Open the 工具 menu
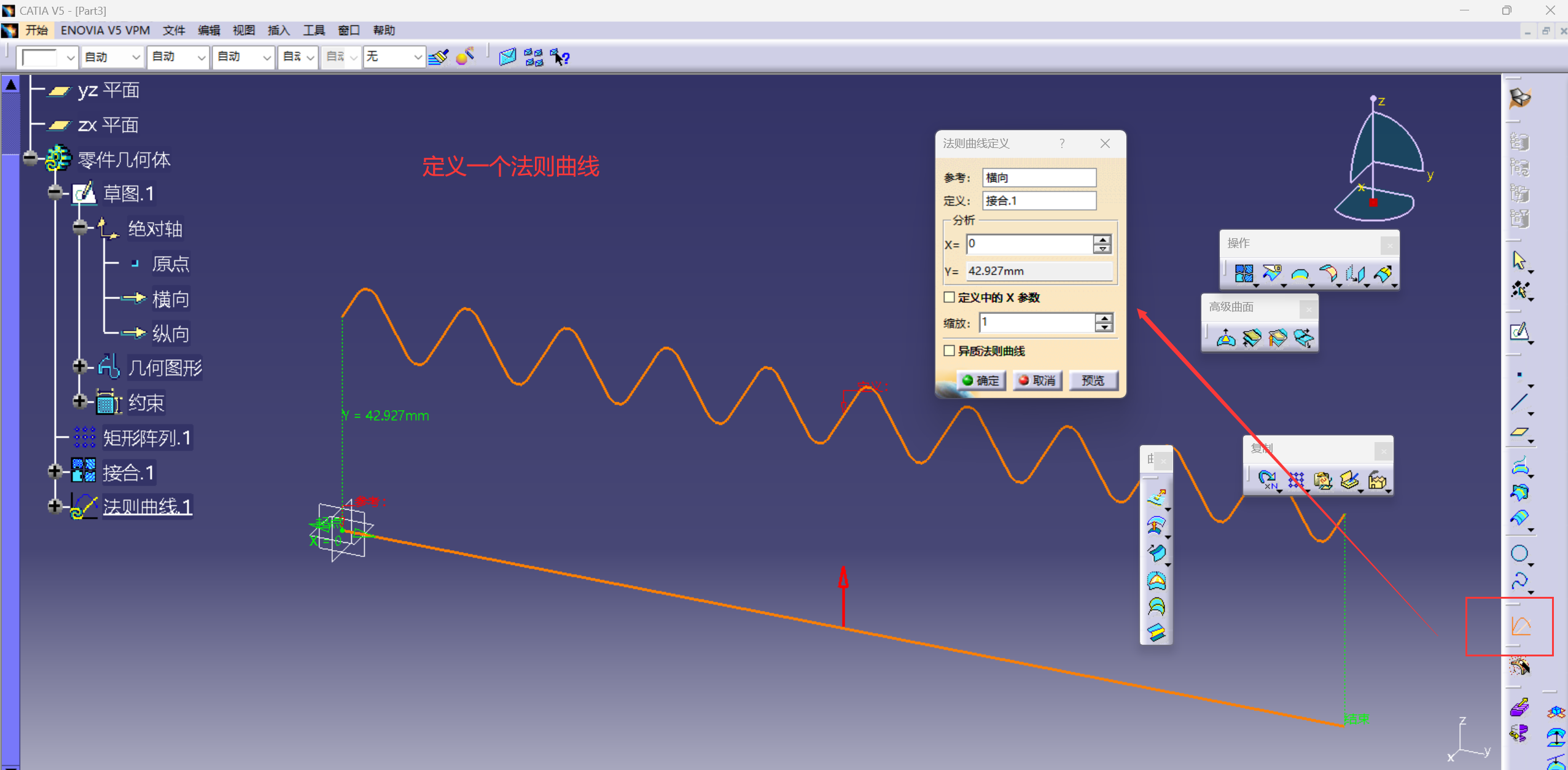Viewport: 1568px width, 770px height. (313, 30)
